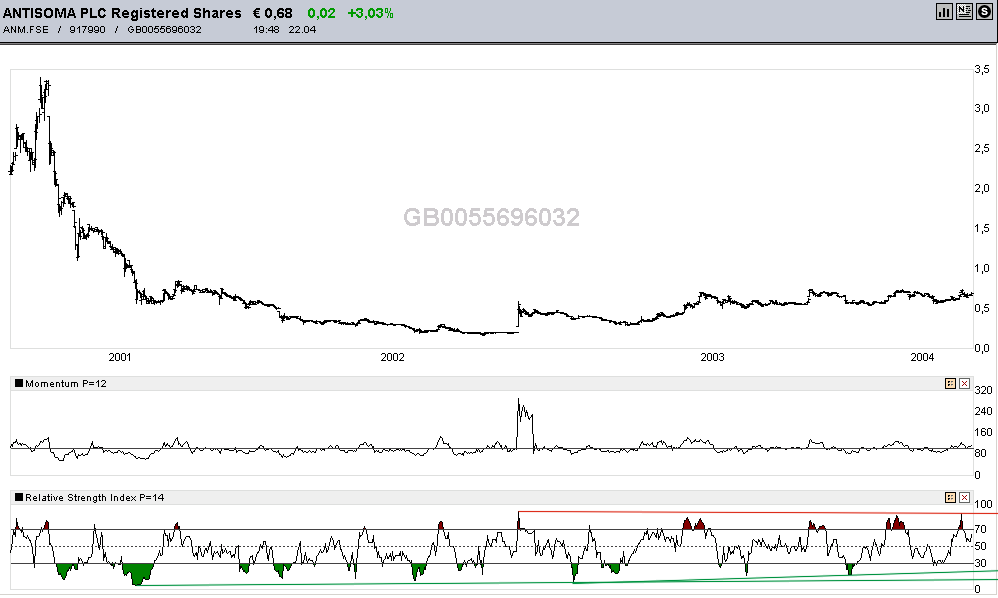
Task: Click the 917990 security number
Action: point(87,29)
